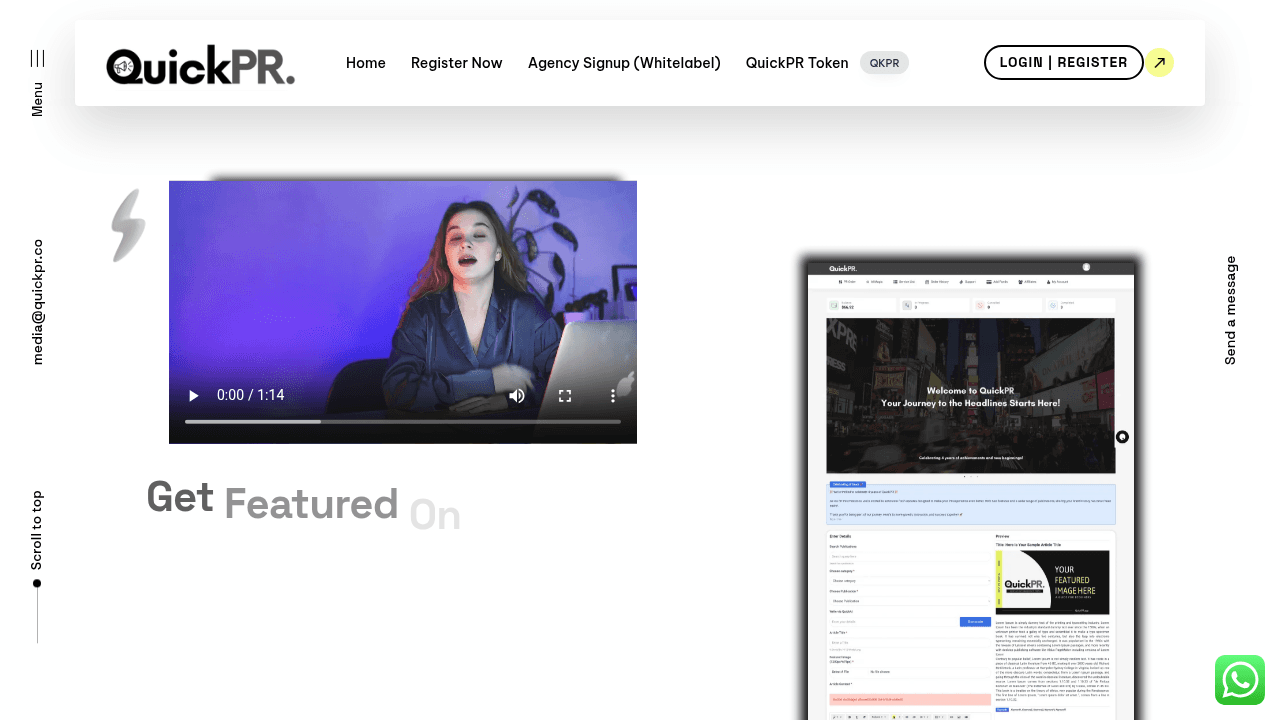
Task: Click the QuickPR logo
Action: point(201,64)
